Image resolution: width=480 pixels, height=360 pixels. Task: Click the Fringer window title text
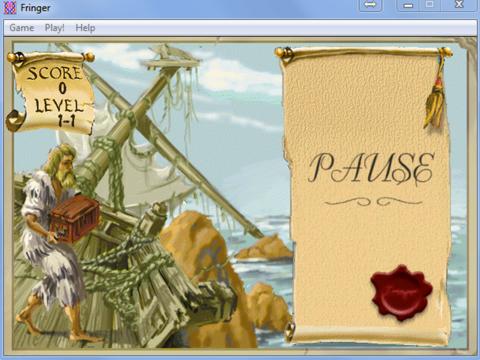(x=35, y=8)
